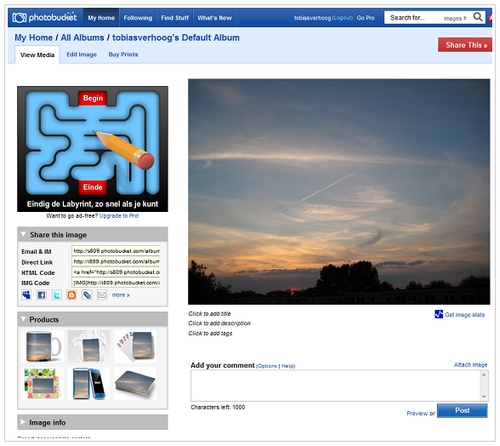Go to All Albums breadcrumb
This screenshot has height=446, width=500.
click(x=82, y=38)
